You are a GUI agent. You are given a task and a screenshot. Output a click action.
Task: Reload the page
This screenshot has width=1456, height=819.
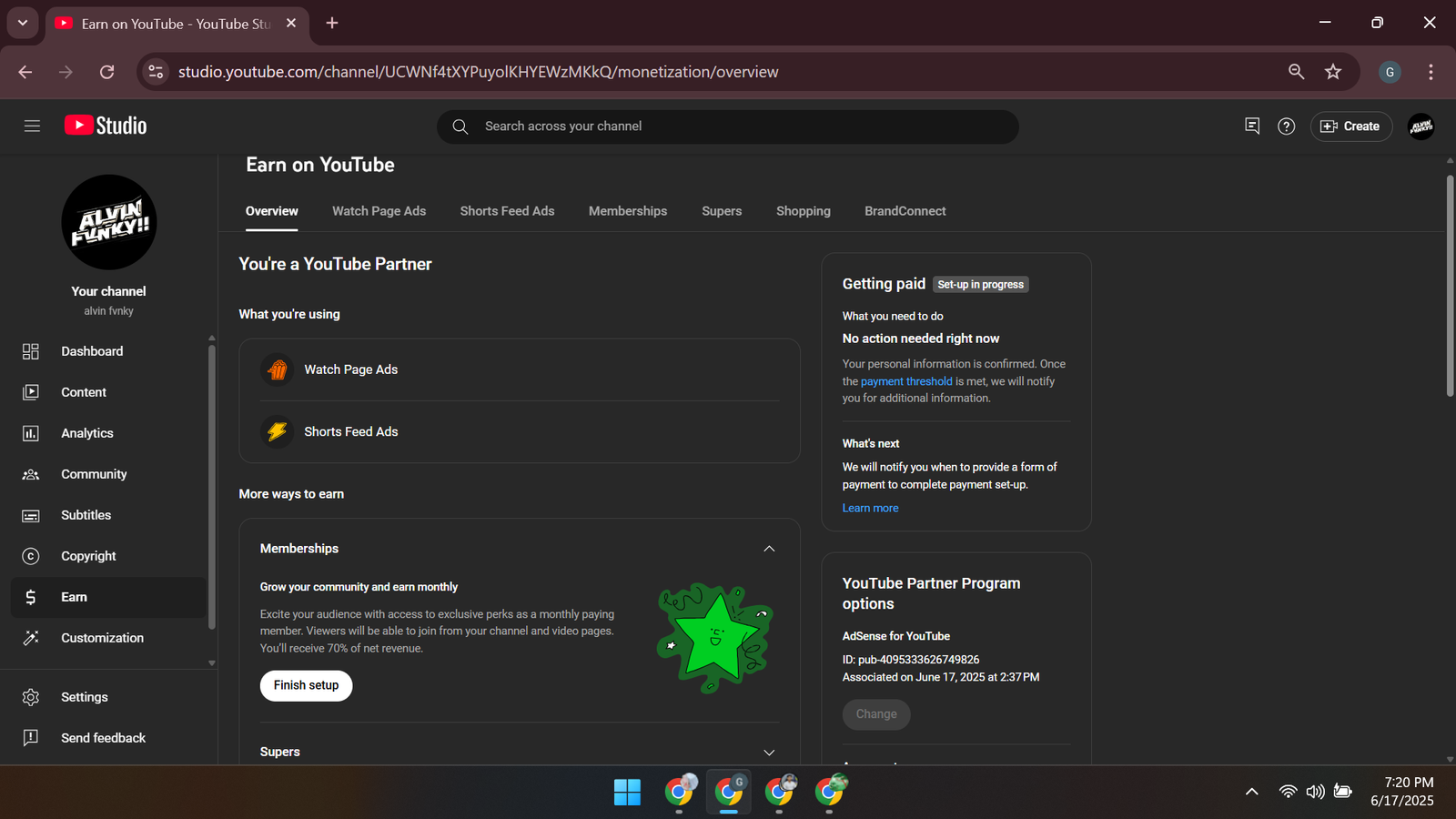[x=106, y=72]
